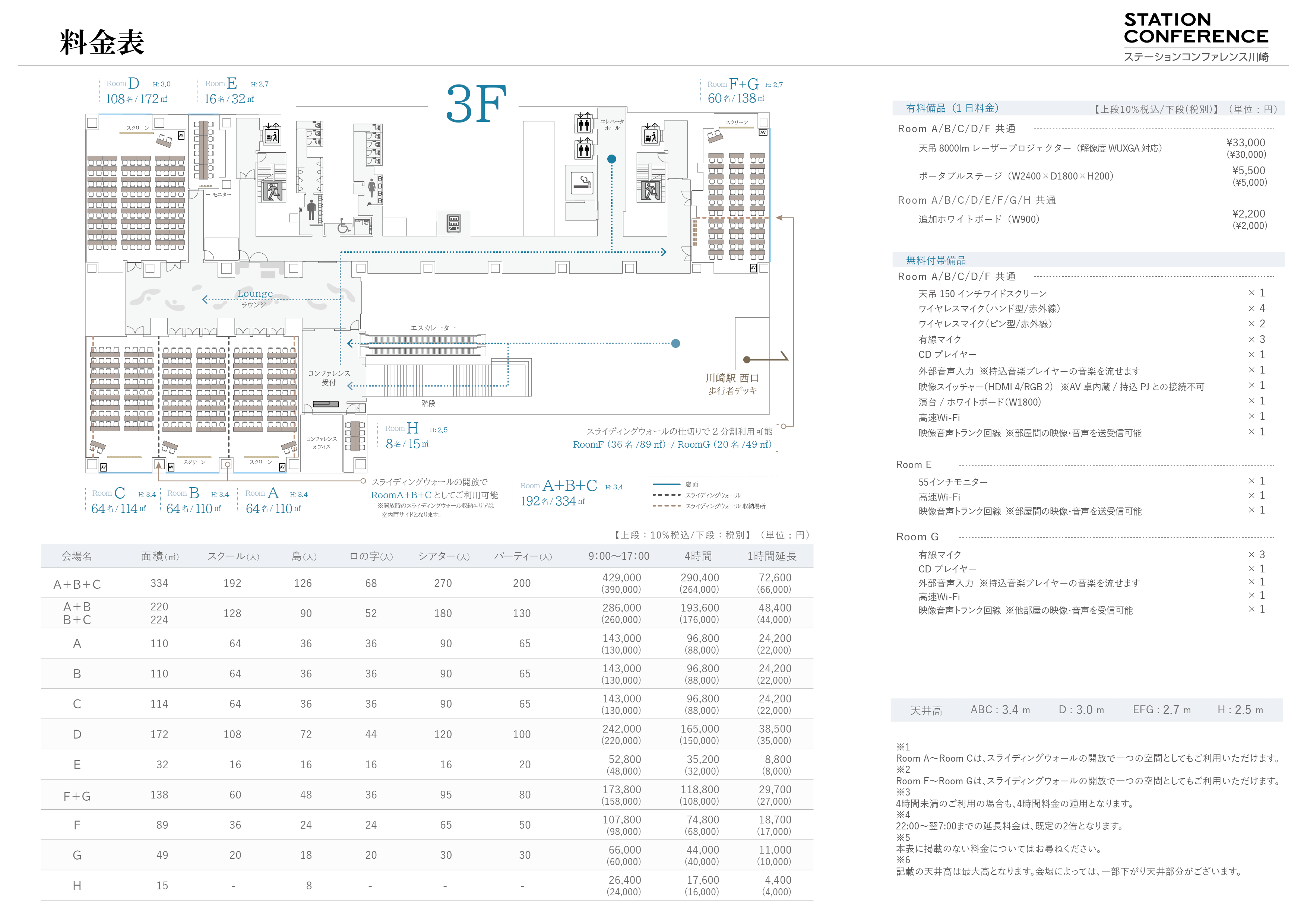Click the A+B+C row in price table

point(77,584)
